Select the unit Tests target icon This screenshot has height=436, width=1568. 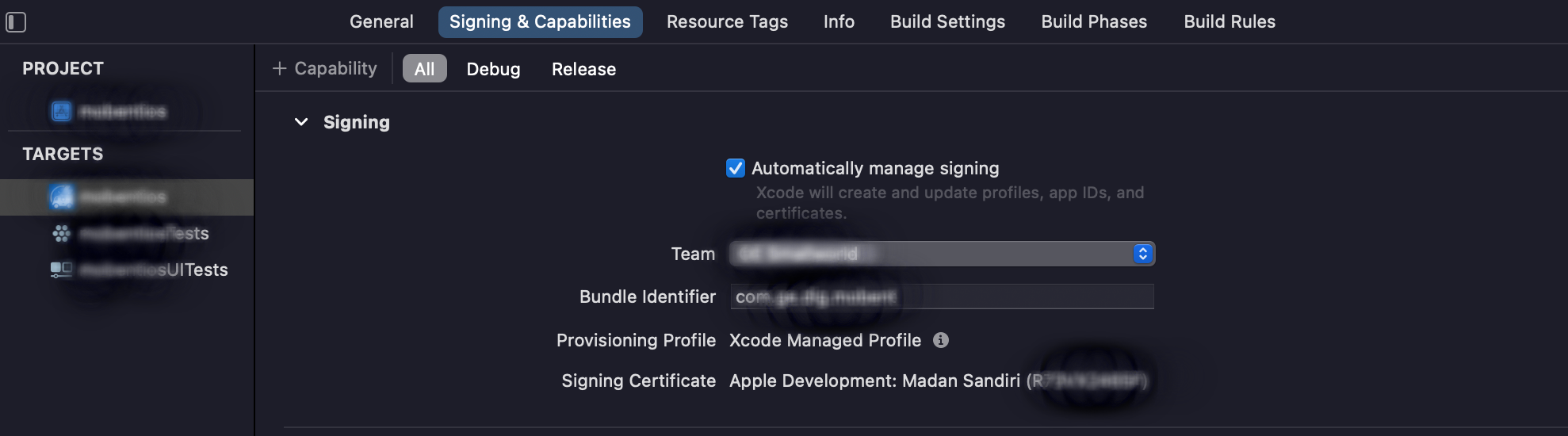pyautogui.click(x=62, y=233)
